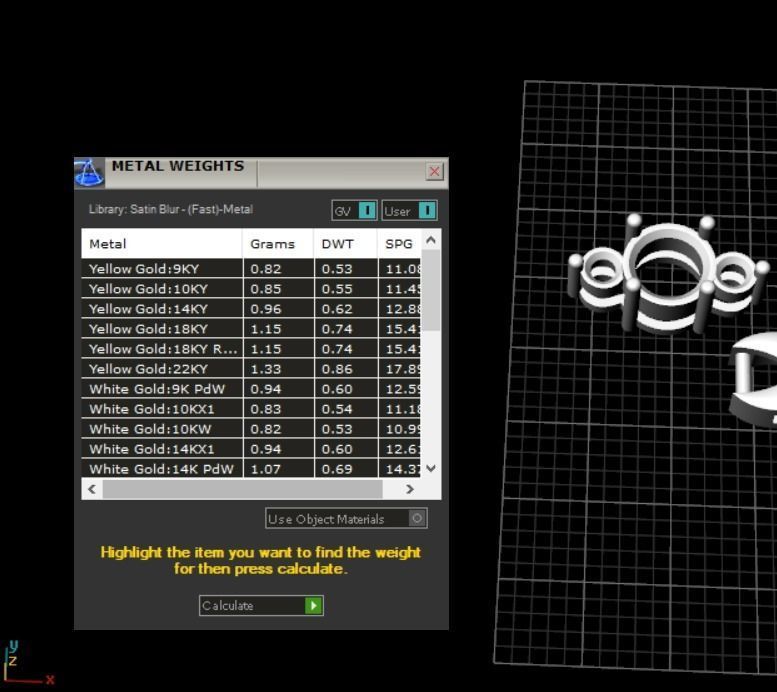The width and height of the screenshot is (777, 692).
Task: Click the Library: Satin Blur label
Action: 170,209
